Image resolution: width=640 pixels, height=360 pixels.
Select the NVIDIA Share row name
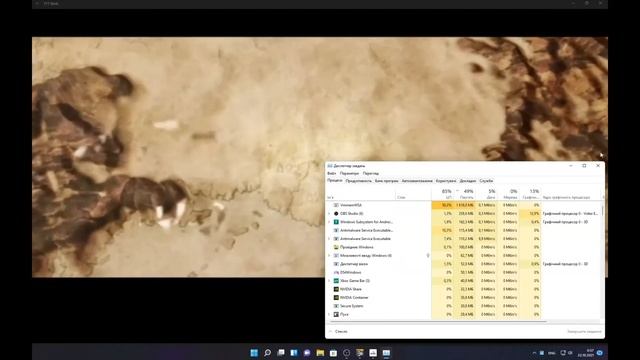(351, 289)
